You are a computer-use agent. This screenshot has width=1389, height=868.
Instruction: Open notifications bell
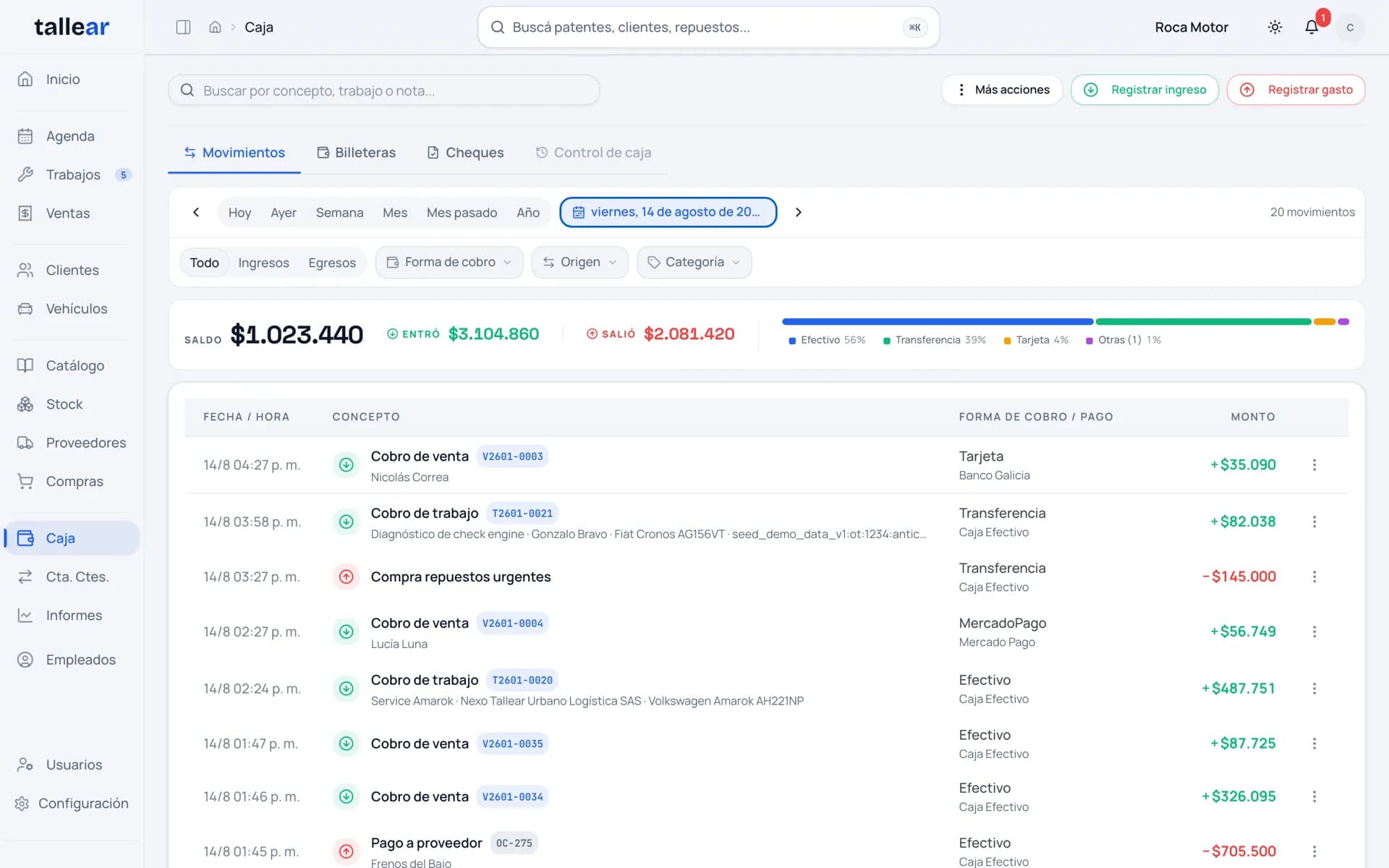[1312, 27]
